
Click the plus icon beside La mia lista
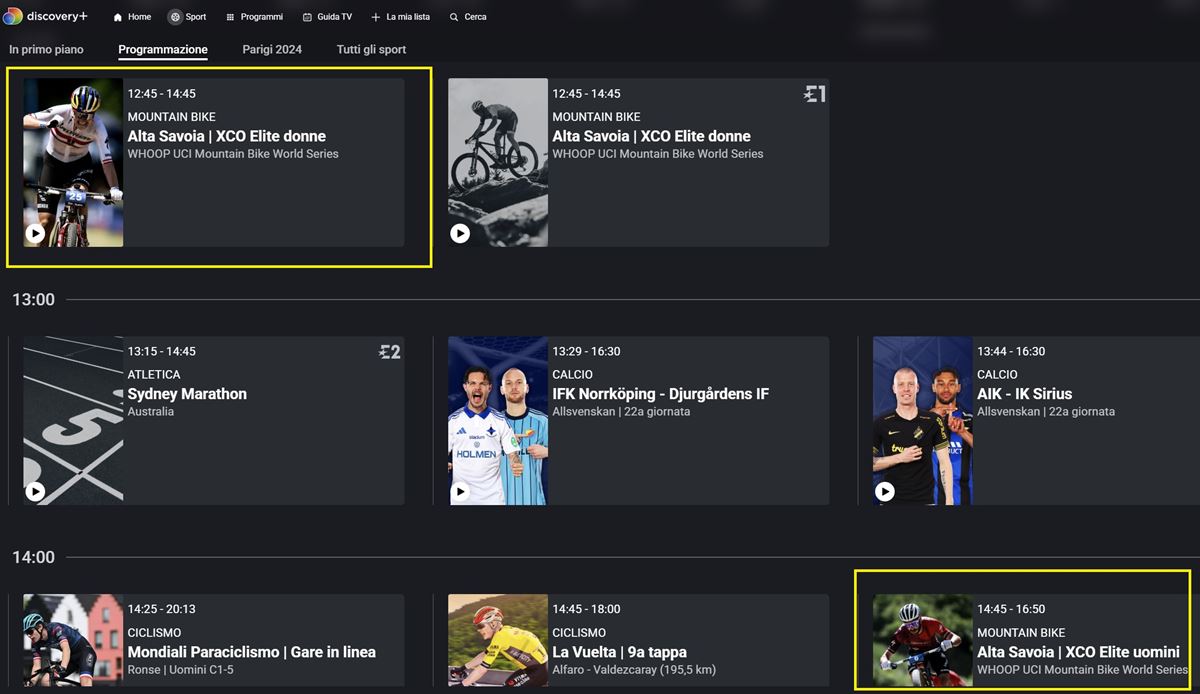(376, 17)
